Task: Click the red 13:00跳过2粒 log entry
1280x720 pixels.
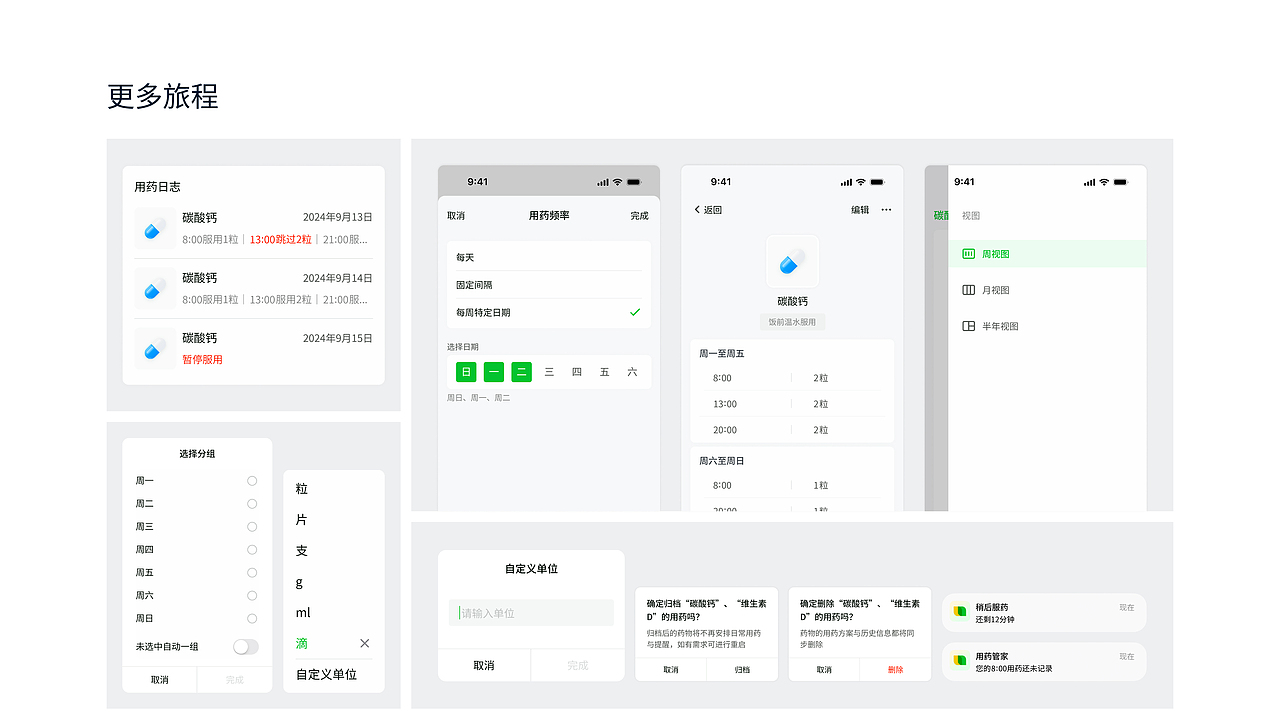Action: tap(281, 240)
